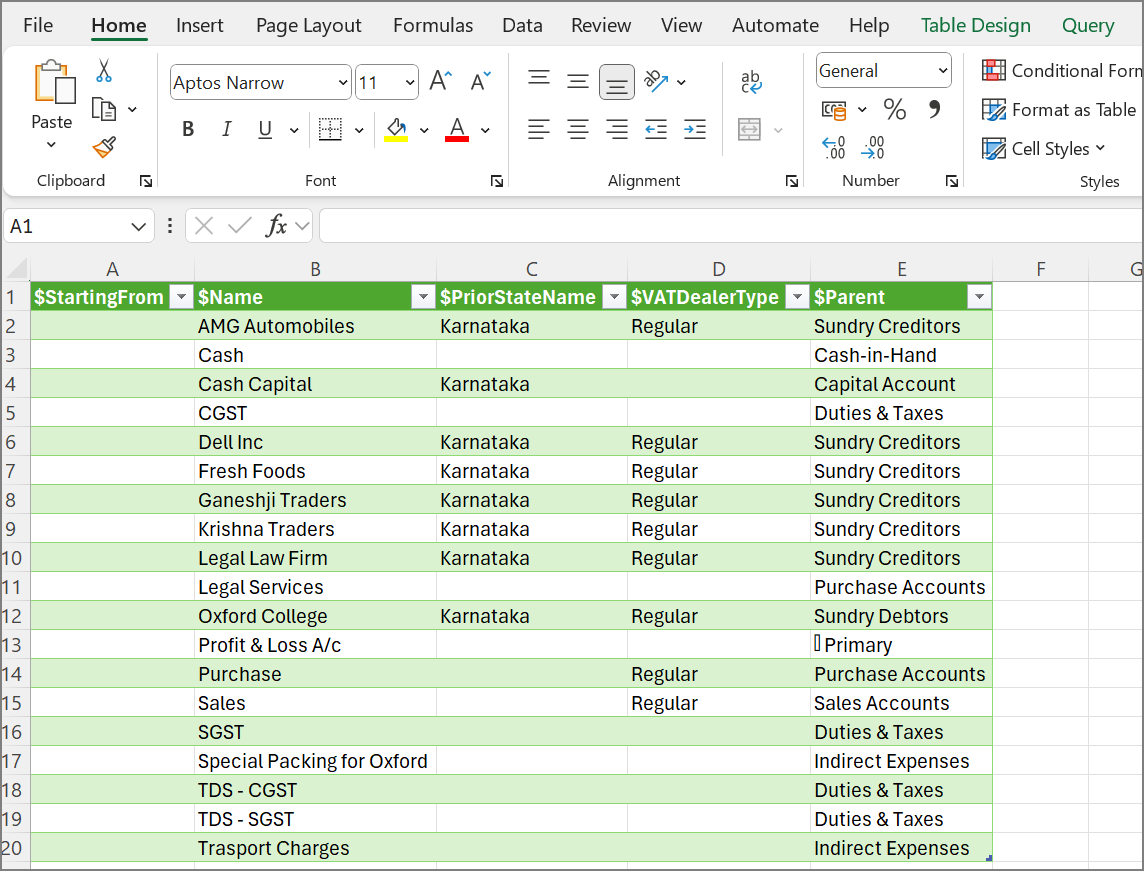Decrease font size with the smaller A icon
The height and width of the screenshot is (871, 1144).
pos(480,80)
